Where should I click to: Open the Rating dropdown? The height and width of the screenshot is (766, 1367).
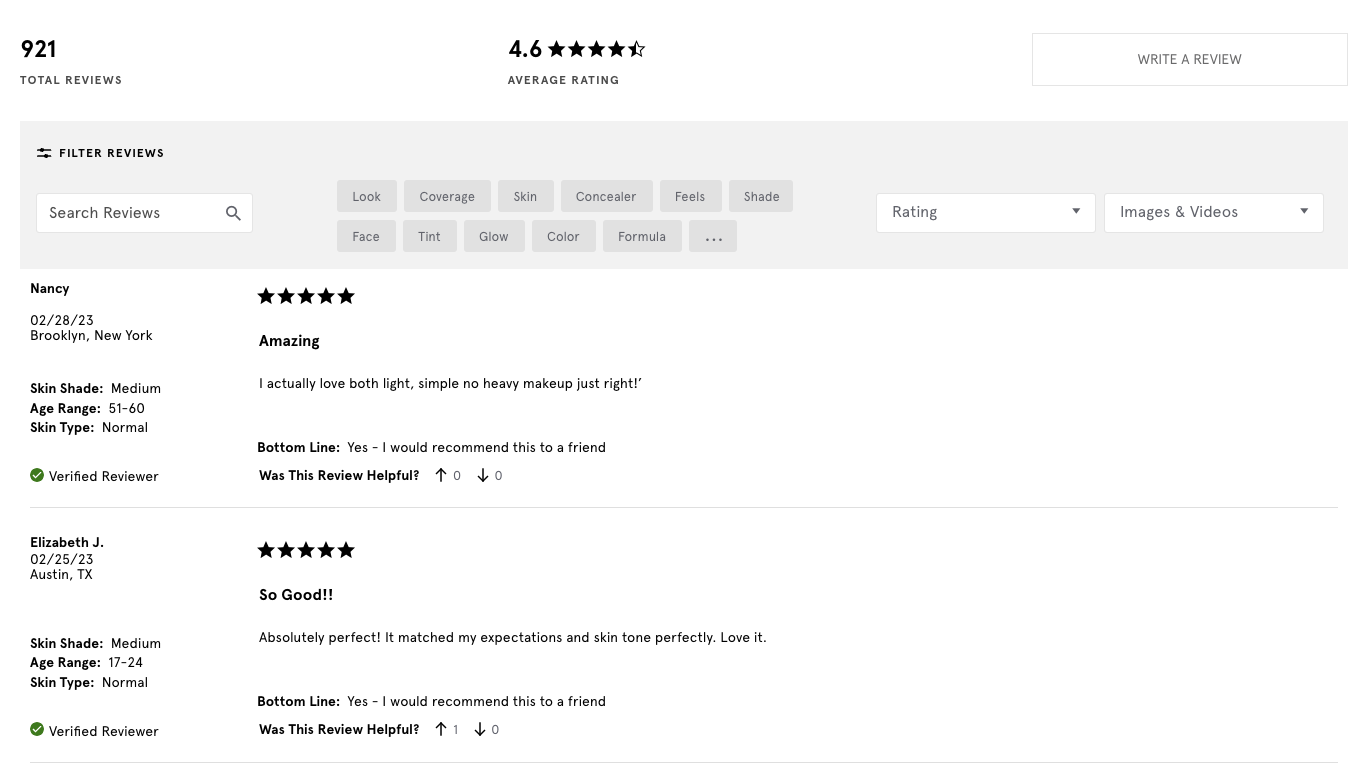pyautogui.click(x=985, y=212)
